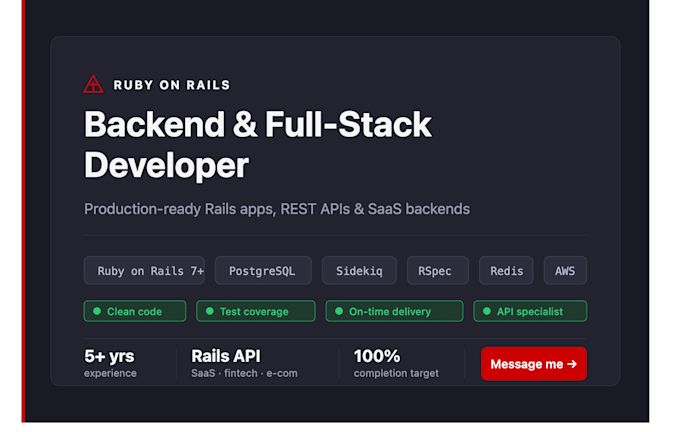The height and width of the screenshot is (432, 680).
Task: Click the SaaS · fintech · e-com text
Action: [x=245, y=373]
